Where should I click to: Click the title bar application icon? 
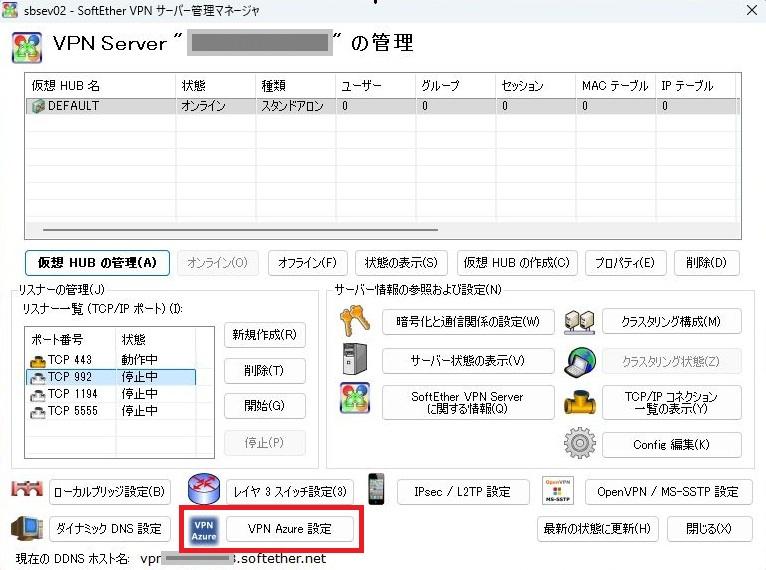(10, 10)
